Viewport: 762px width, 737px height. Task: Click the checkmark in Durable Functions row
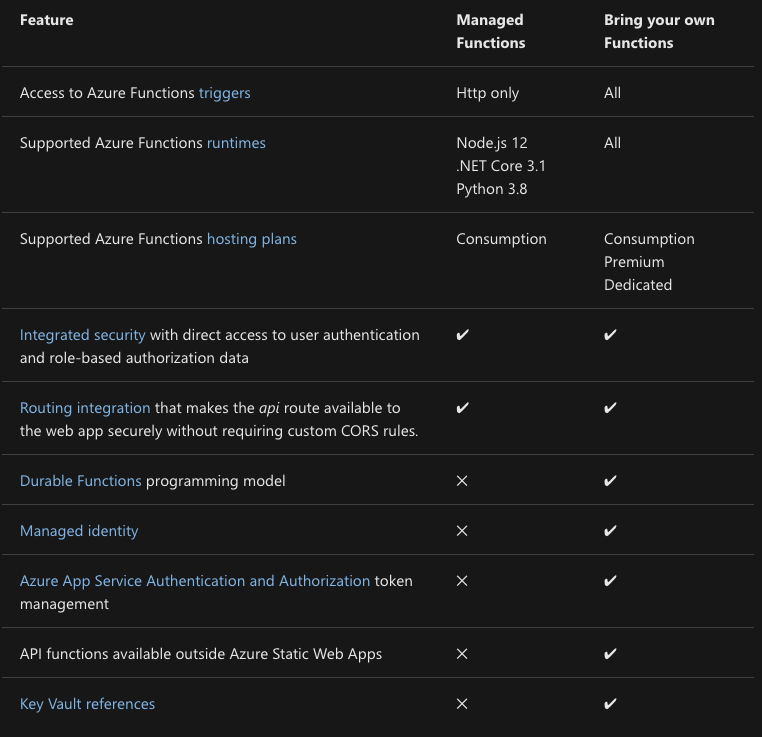click(610, 481)
